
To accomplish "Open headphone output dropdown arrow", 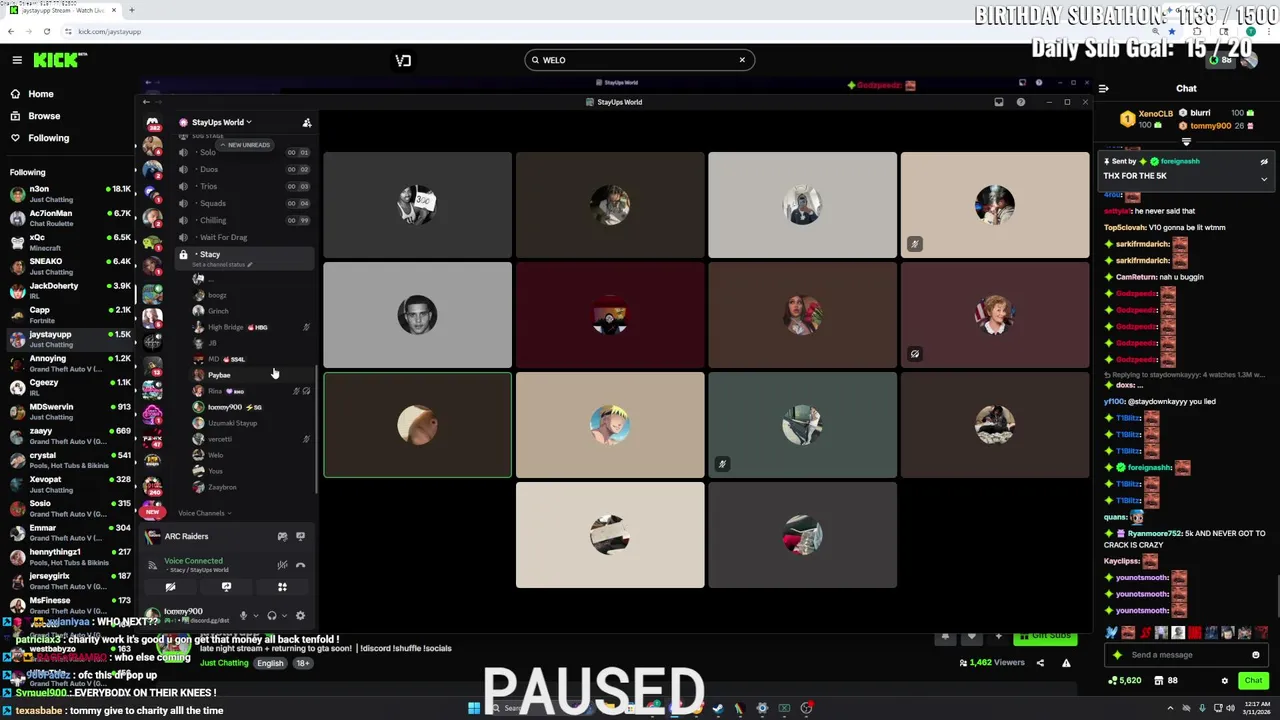I will coord(284,616).
